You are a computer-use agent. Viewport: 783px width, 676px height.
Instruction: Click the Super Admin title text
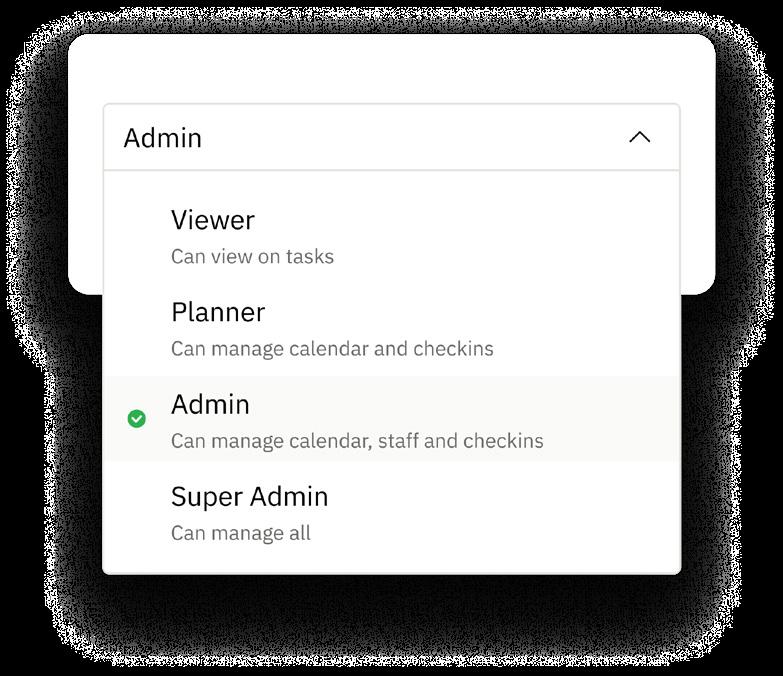(x=249, y=497)
